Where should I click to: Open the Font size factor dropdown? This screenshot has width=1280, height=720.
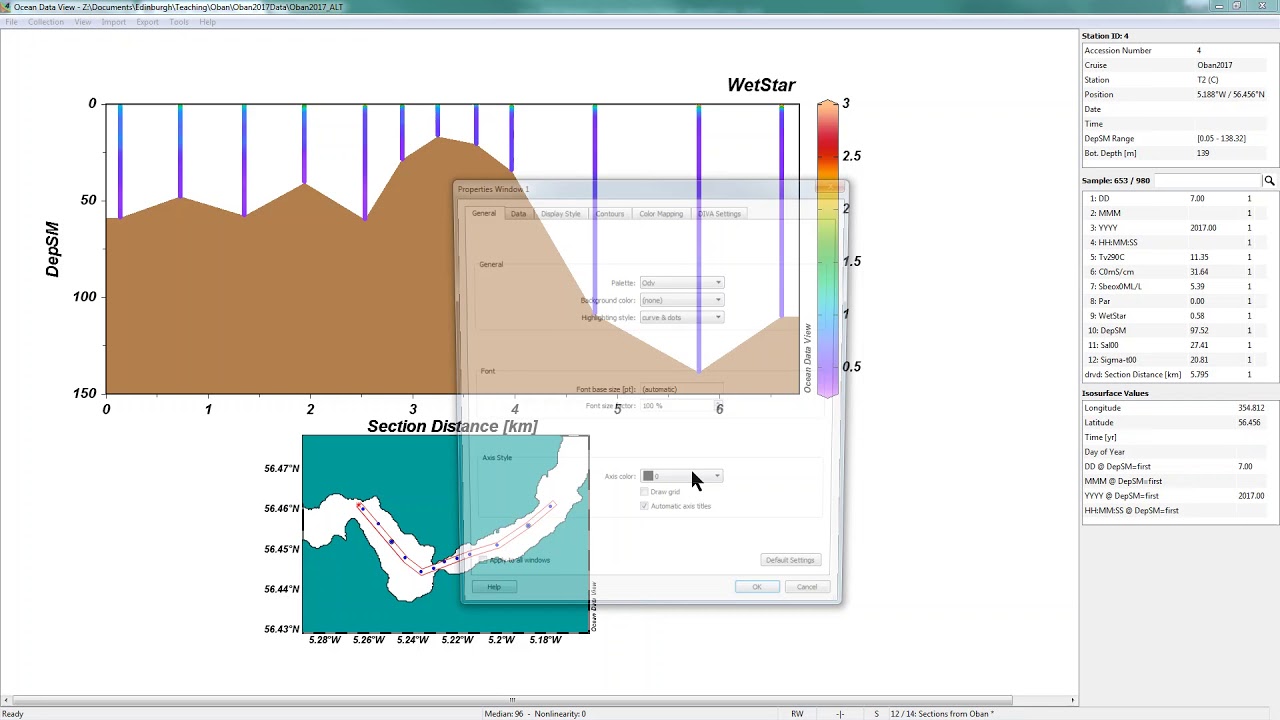[681, 406]
